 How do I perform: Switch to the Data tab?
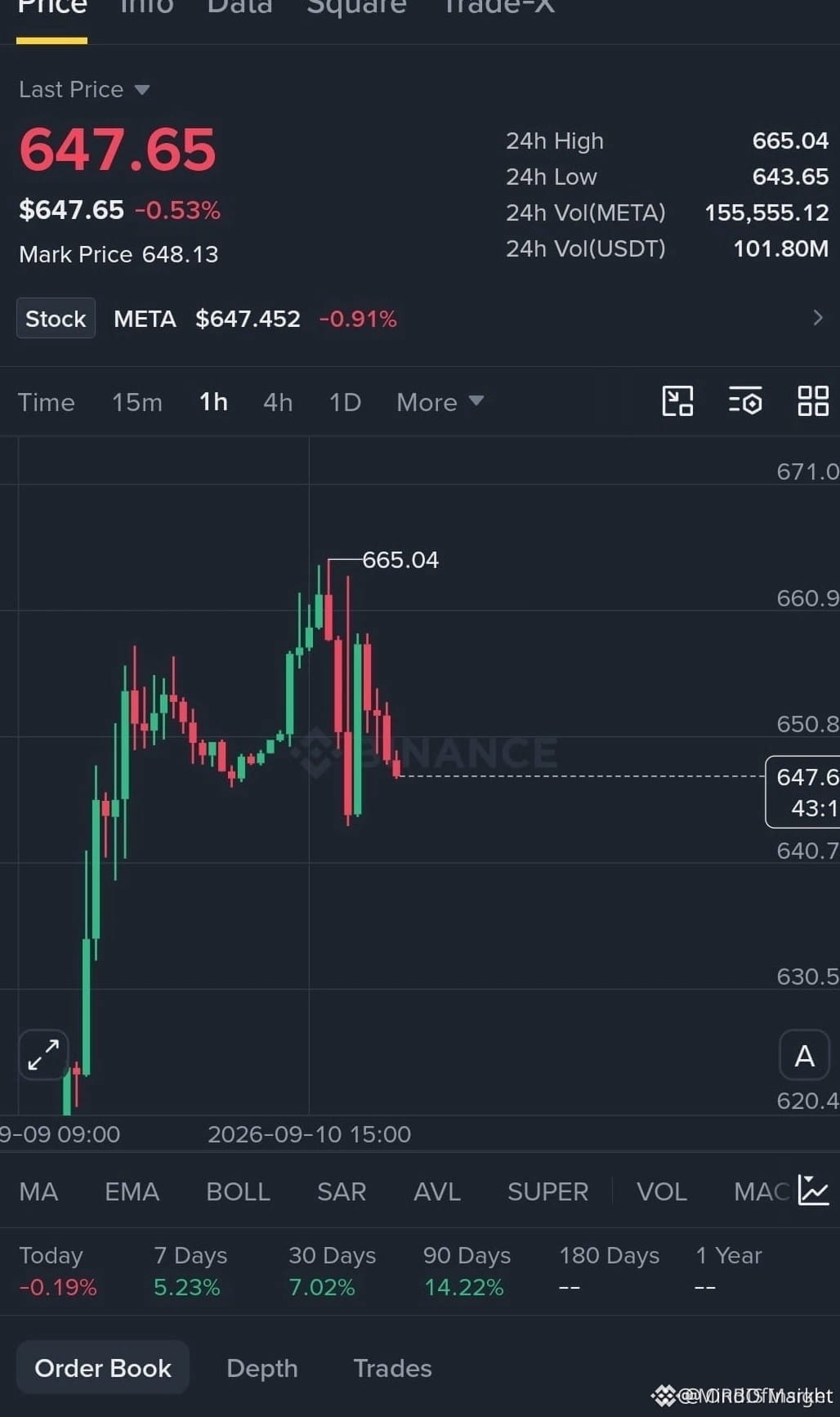tap(239, 8)
